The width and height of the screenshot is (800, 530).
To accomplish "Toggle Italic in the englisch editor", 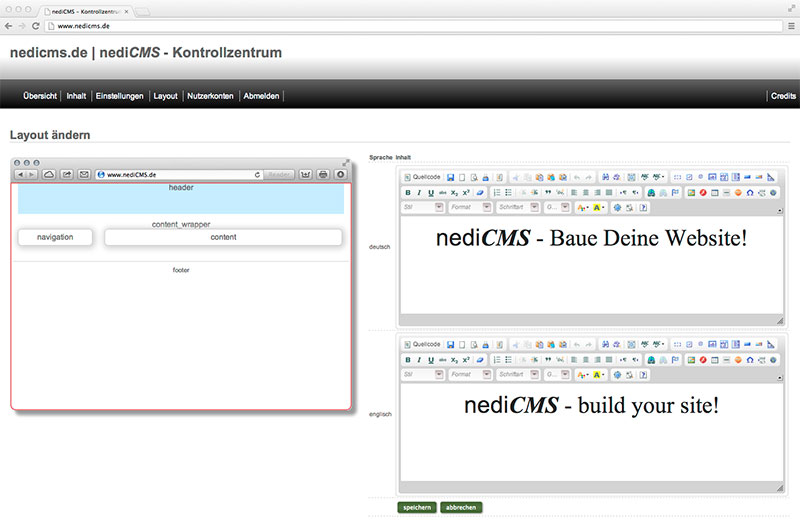I will 419,360.
